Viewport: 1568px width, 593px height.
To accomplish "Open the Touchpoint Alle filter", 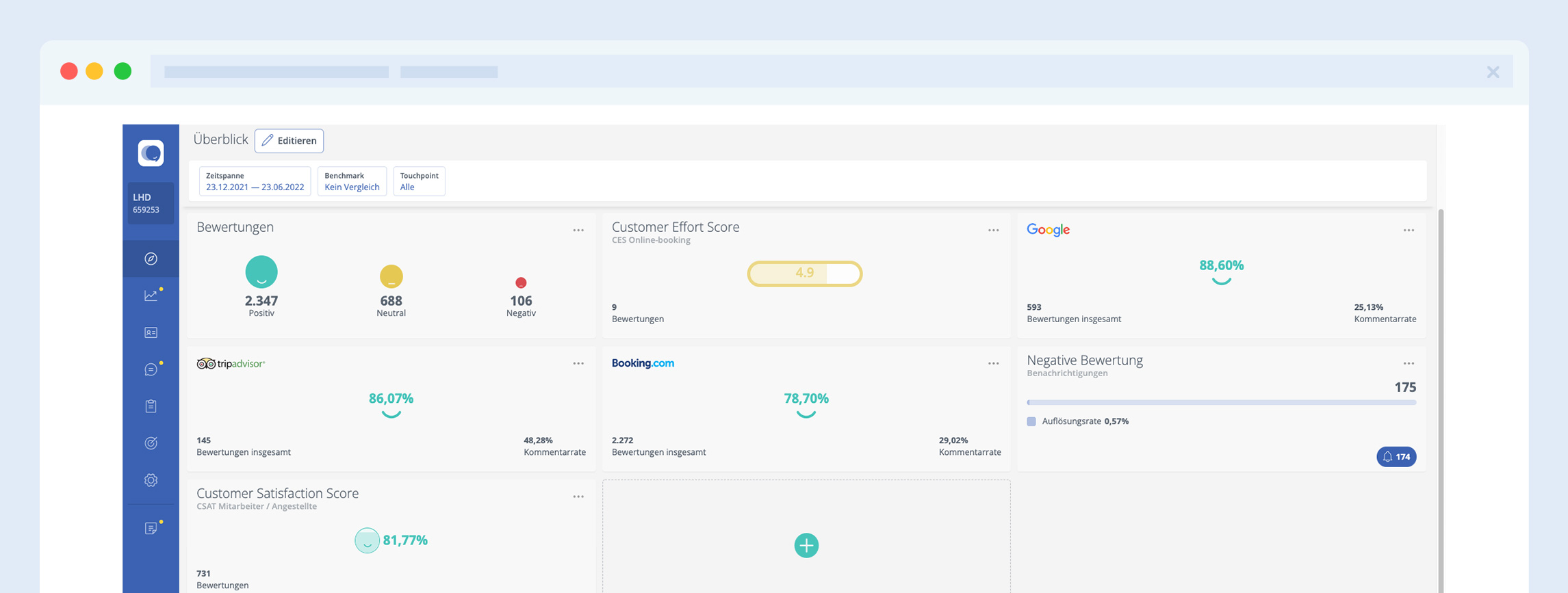I will pos(419,181).
